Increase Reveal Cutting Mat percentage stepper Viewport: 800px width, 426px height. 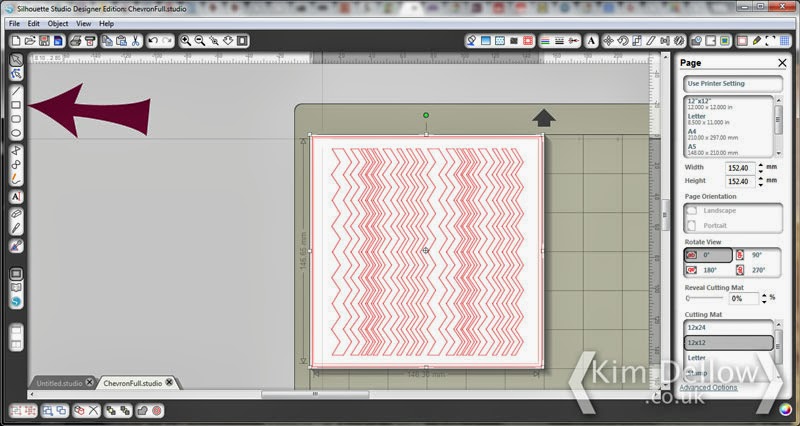[764, 295]
